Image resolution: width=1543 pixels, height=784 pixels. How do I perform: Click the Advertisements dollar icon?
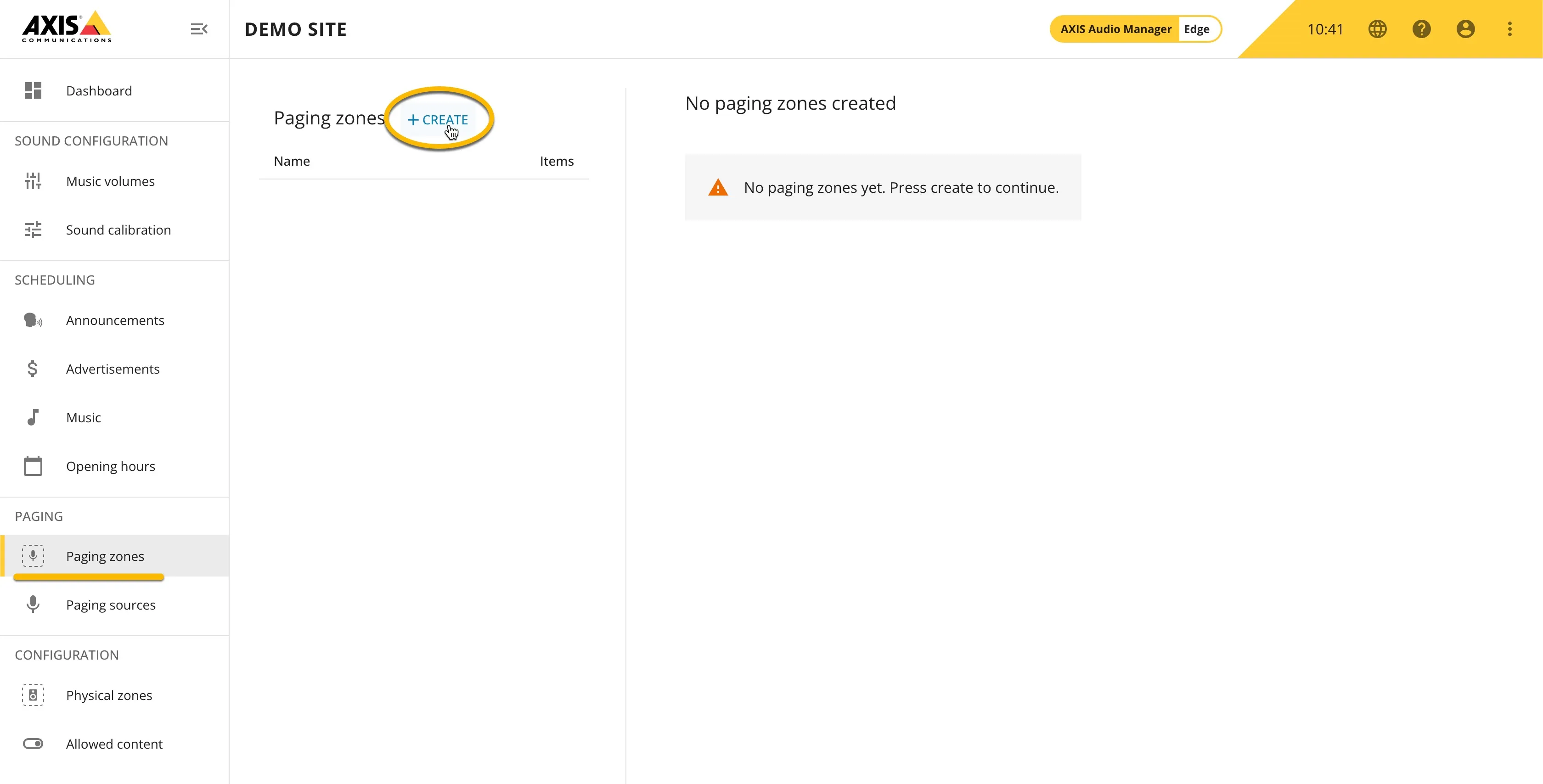coord(33,369)
